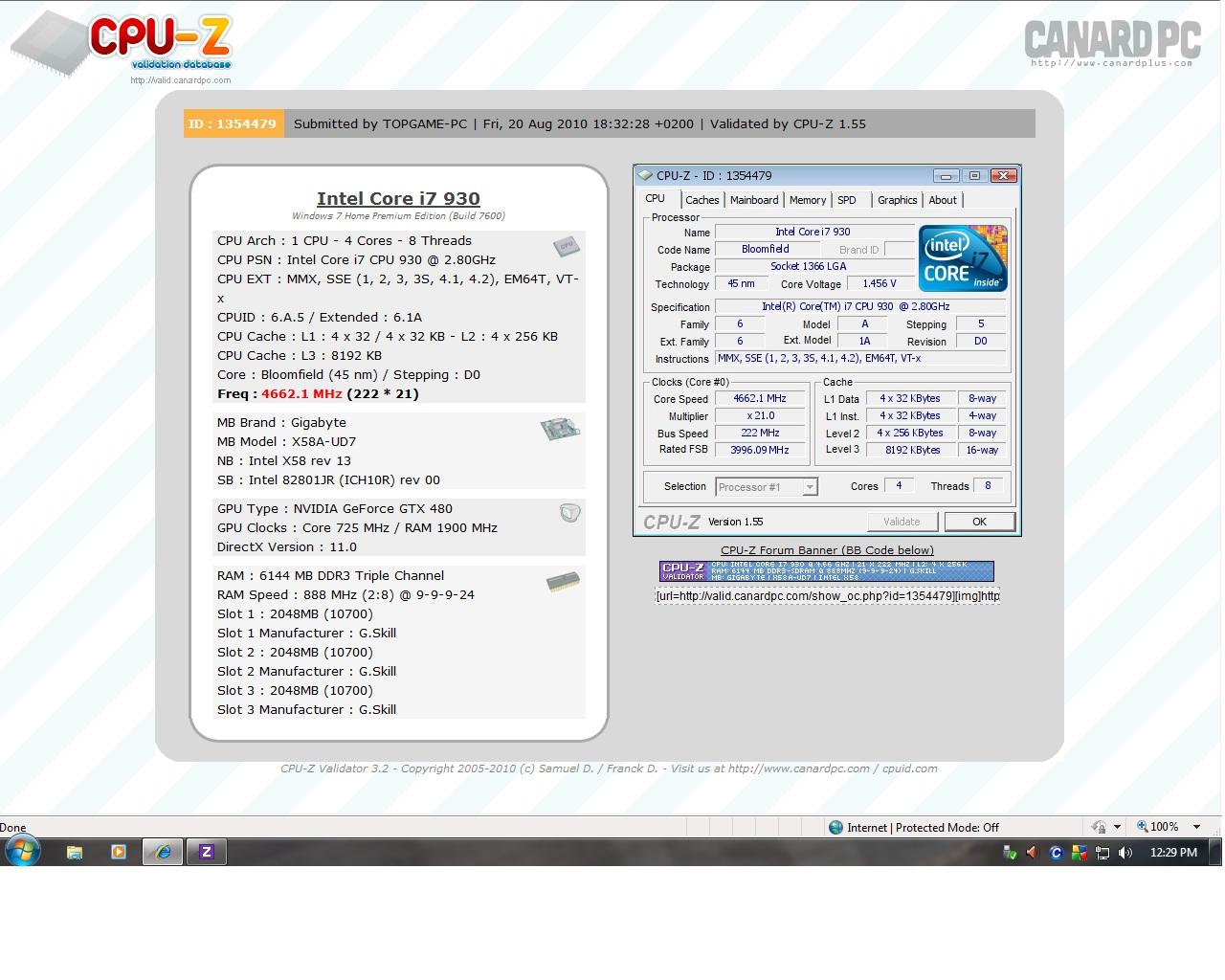Screen dimensions: 1225x980
Task: Click the motherboard icon beside MB Brand
Action: coord(560,429)
